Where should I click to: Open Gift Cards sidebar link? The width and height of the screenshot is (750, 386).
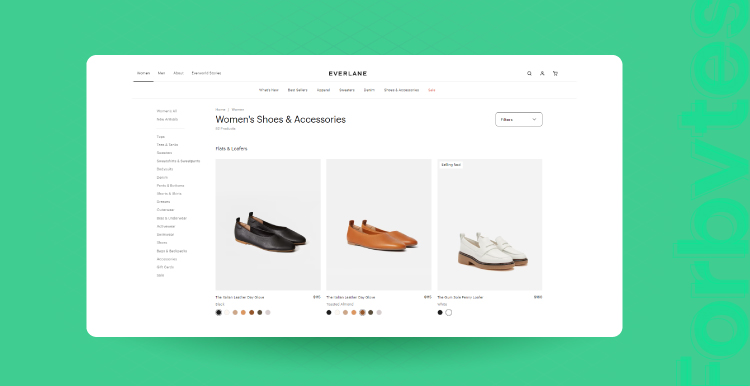pos(165,267)
